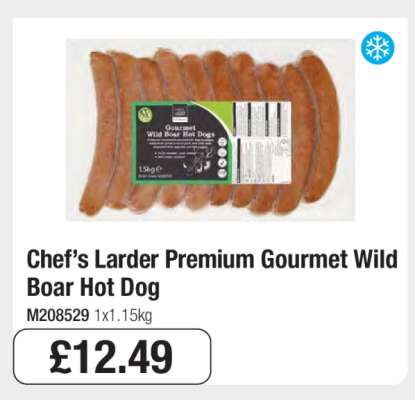Click the 'Gourmet Wild Boar Hot Dogs' pack text
The image size is (415, 400).
coord(182,131)
